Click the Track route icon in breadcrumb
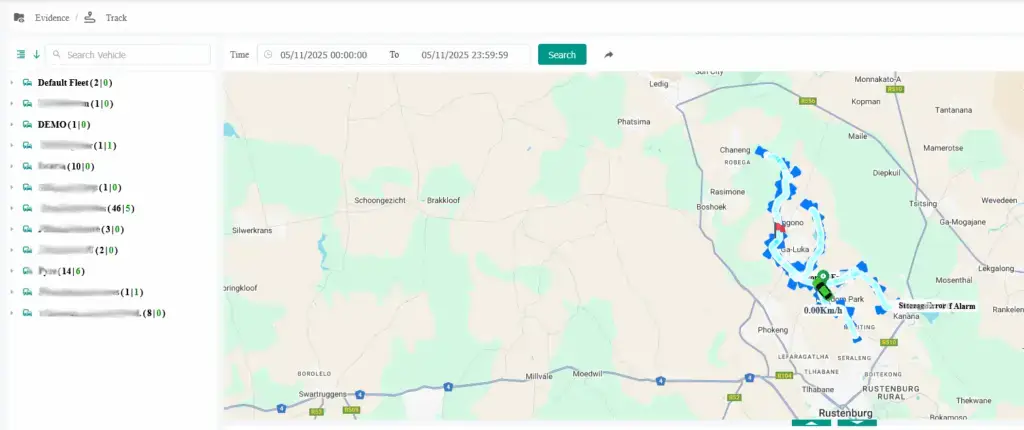1024x430 pixels. 90,18
